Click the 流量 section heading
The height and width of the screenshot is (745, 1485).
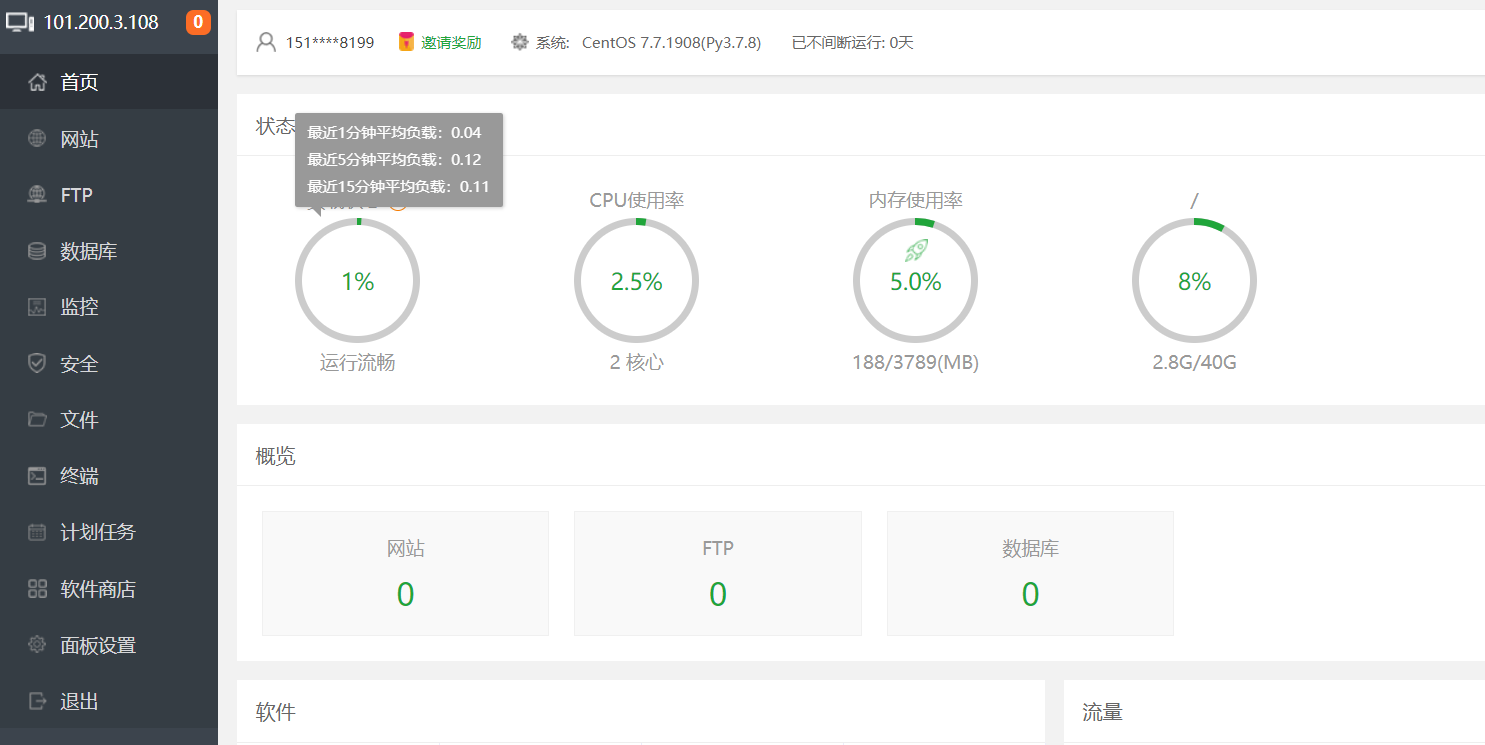[x=1102, y=712]
